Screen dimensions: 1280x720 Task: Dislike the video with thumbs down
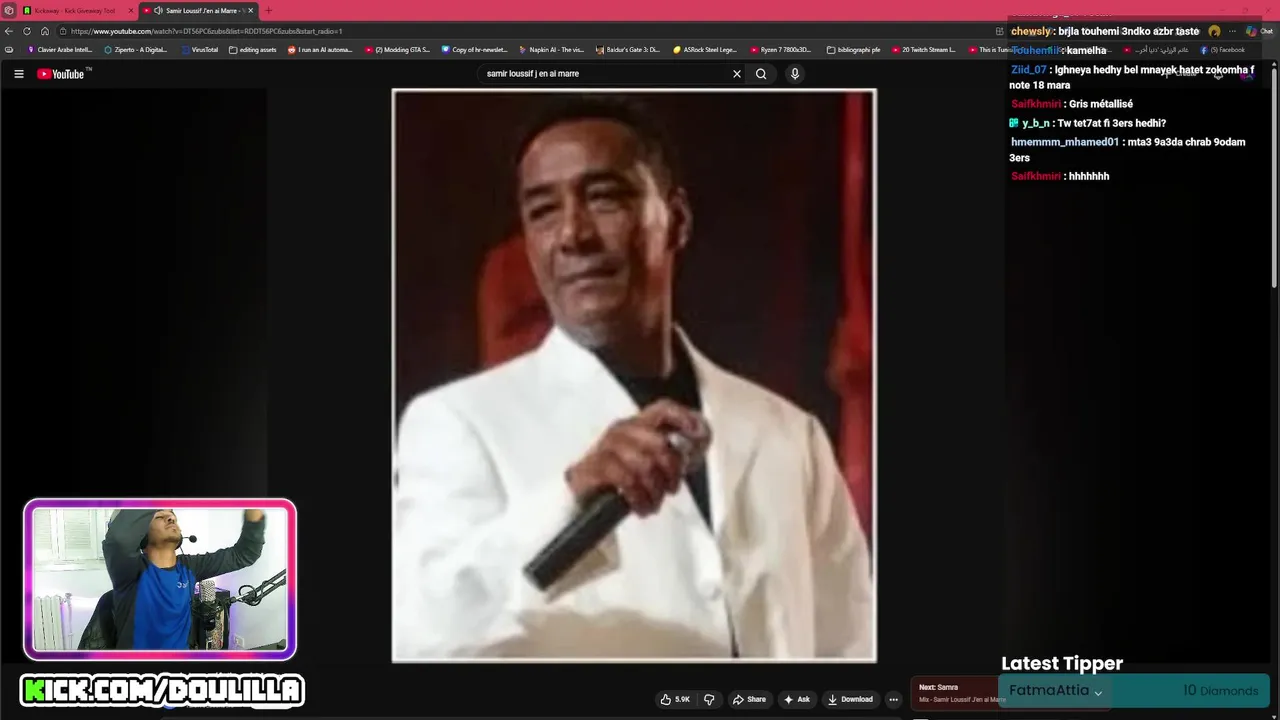pos(709,700)
